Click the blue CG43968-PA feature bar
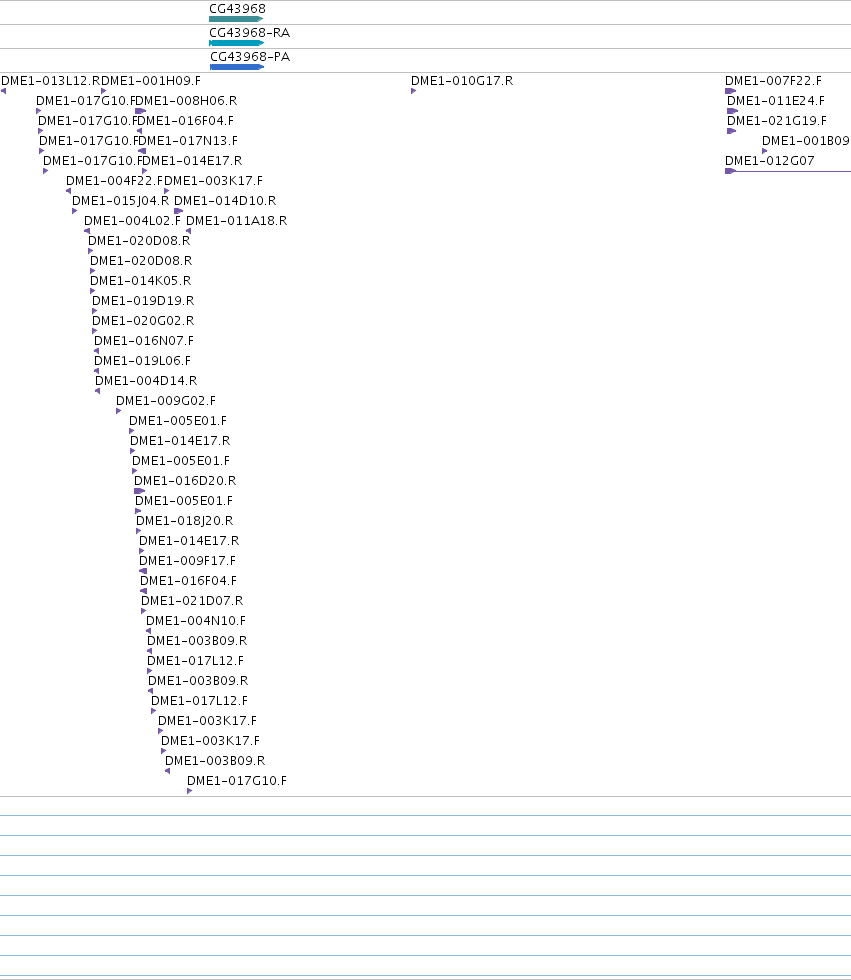This screenshot has width=851, height=980. pos(237,66)
